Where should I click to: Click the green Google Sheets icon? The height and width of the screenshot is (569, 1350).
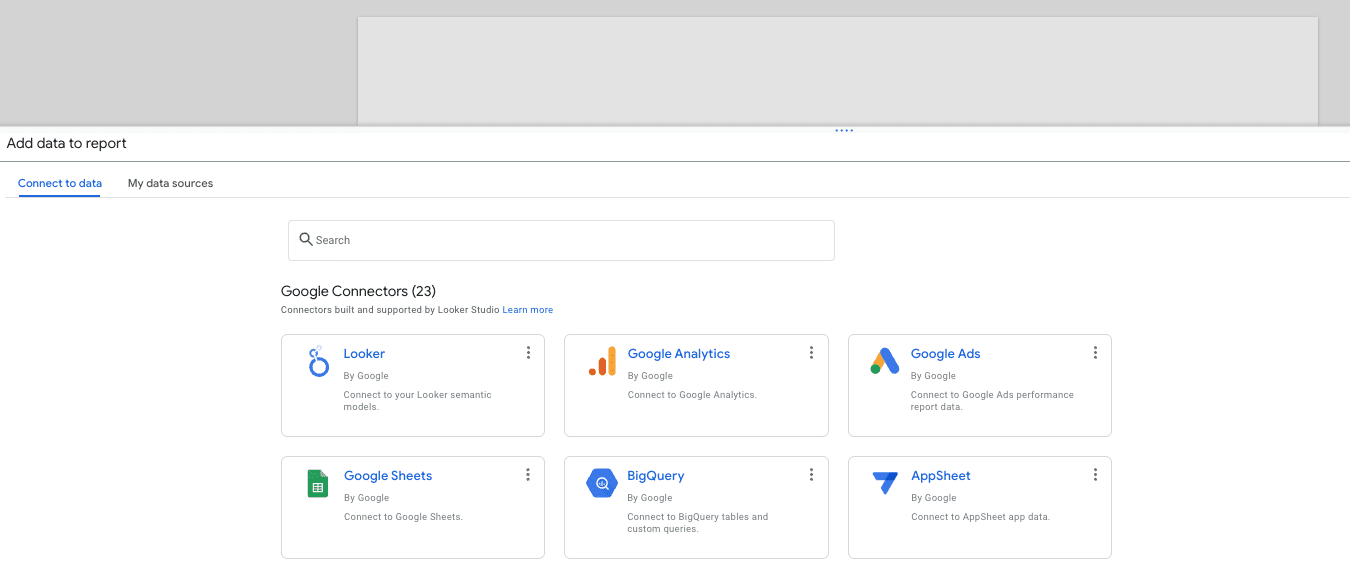click(318, 484)
